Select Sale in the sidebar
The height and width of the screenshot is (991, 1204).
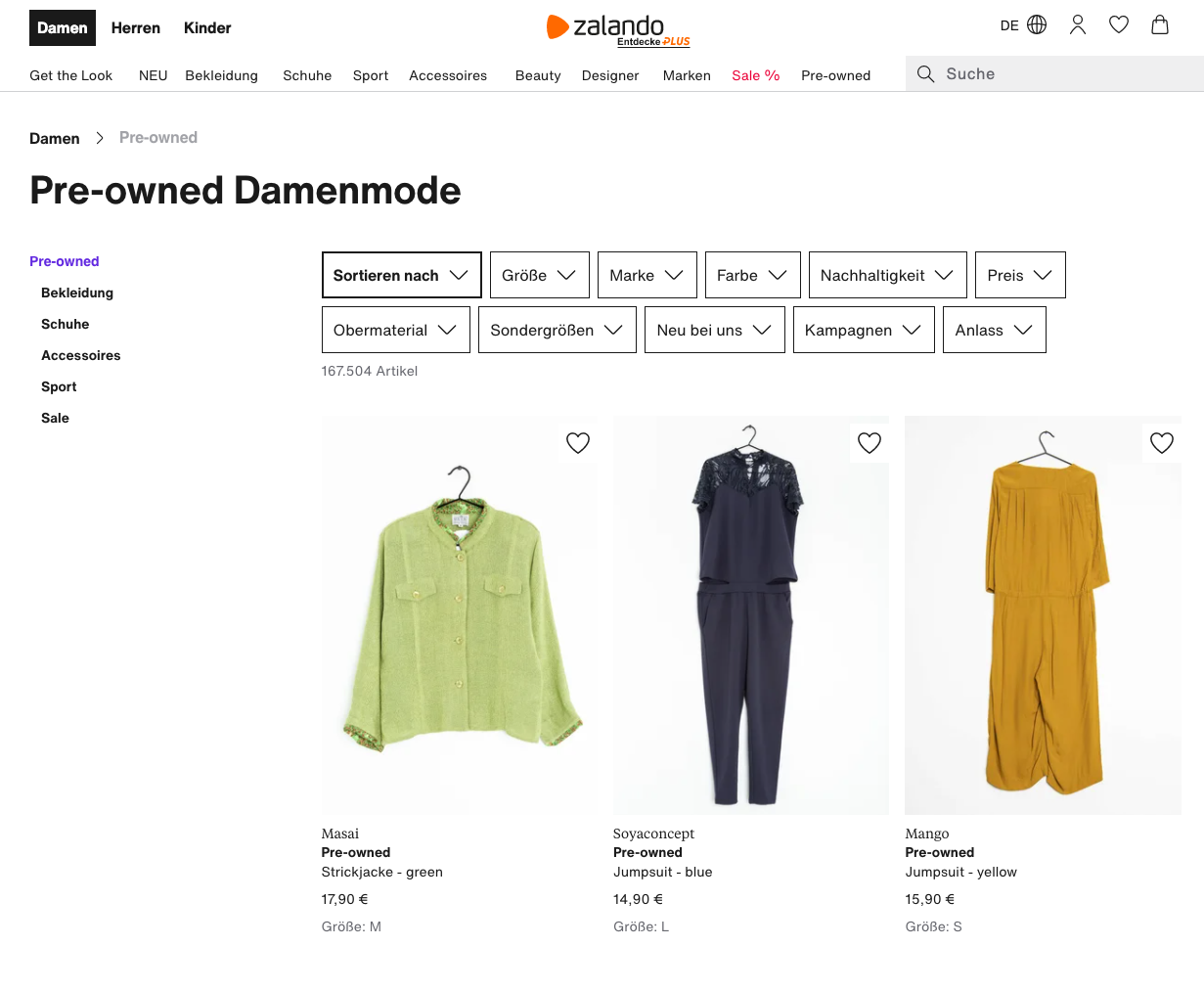(55, 418)
